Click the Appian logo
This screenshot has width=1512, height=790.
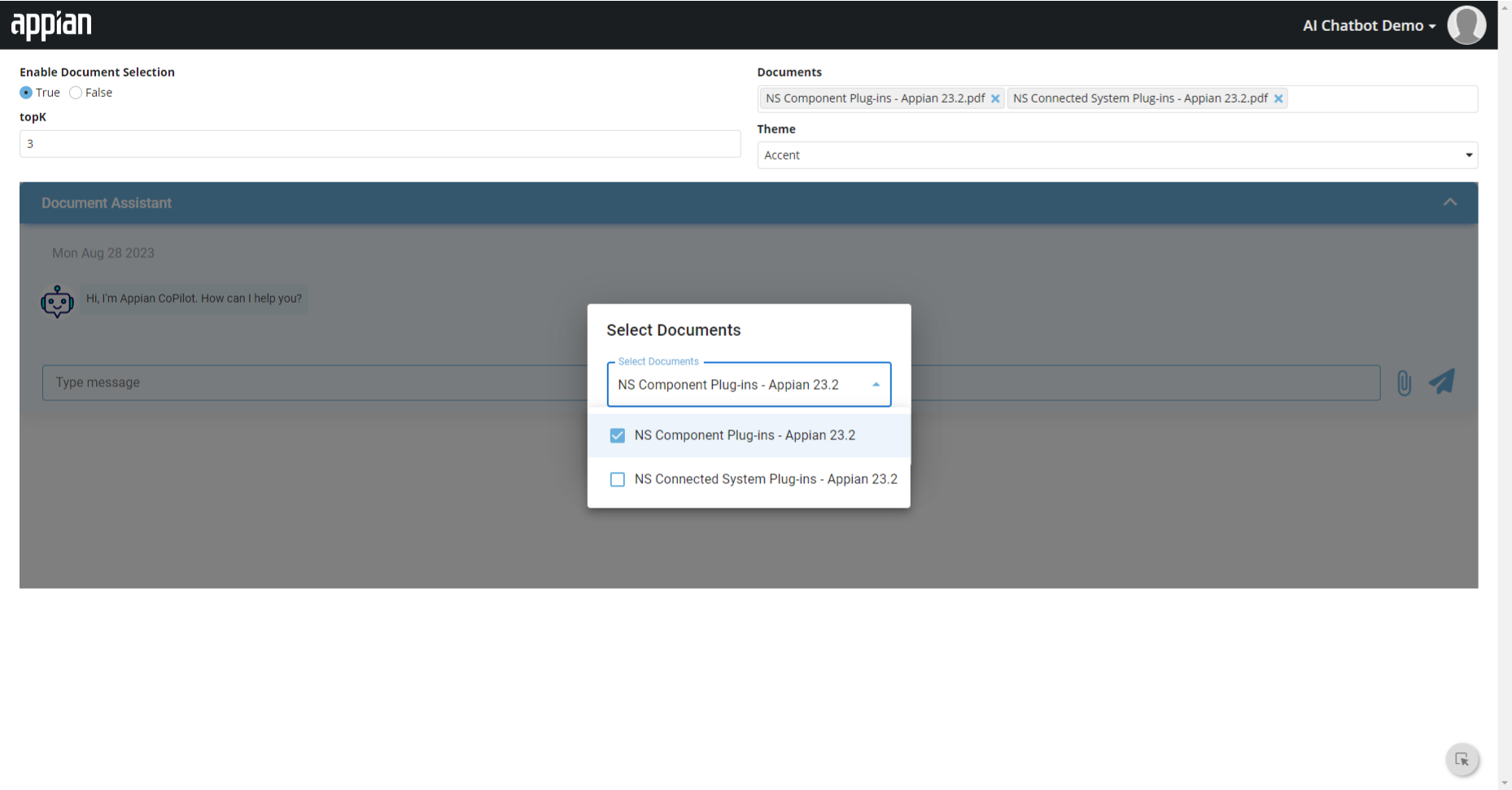(x=50, y=24)
